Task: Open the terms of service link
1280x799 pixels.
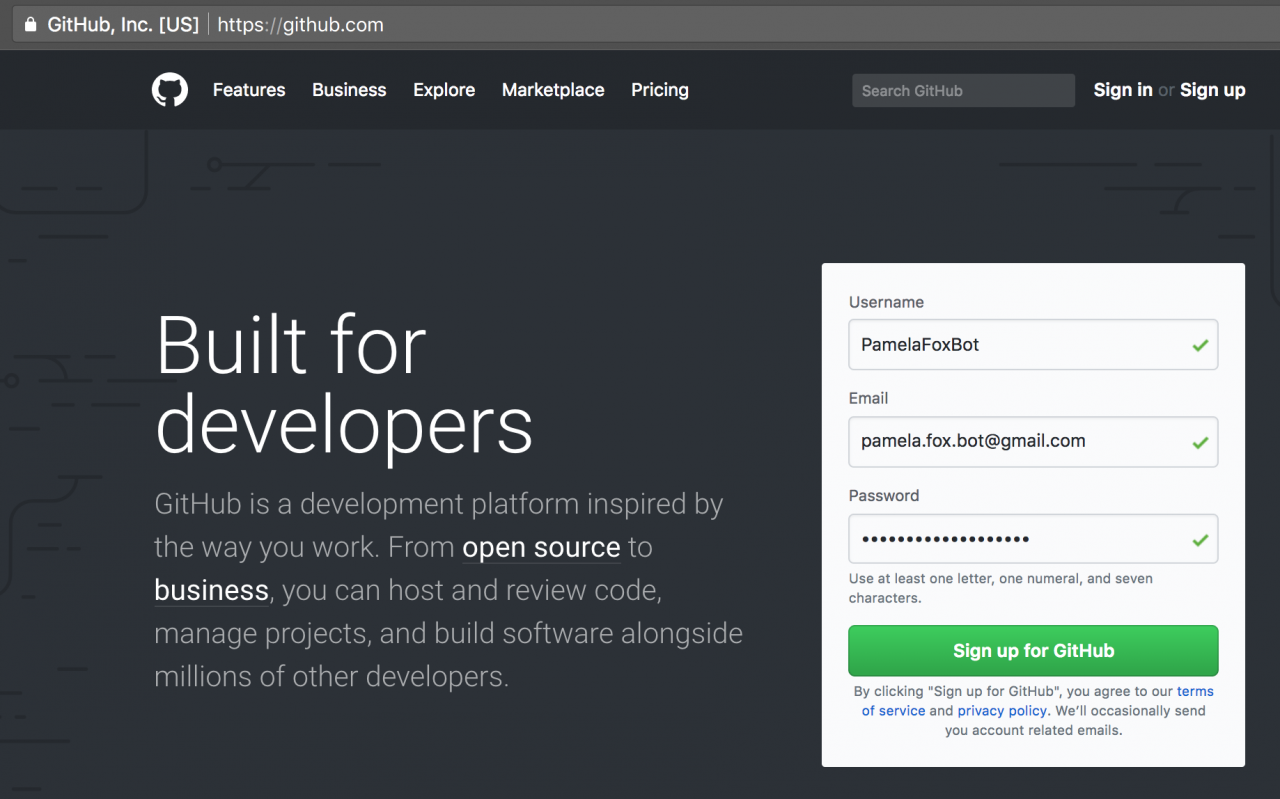Action: pos(1038,701)
